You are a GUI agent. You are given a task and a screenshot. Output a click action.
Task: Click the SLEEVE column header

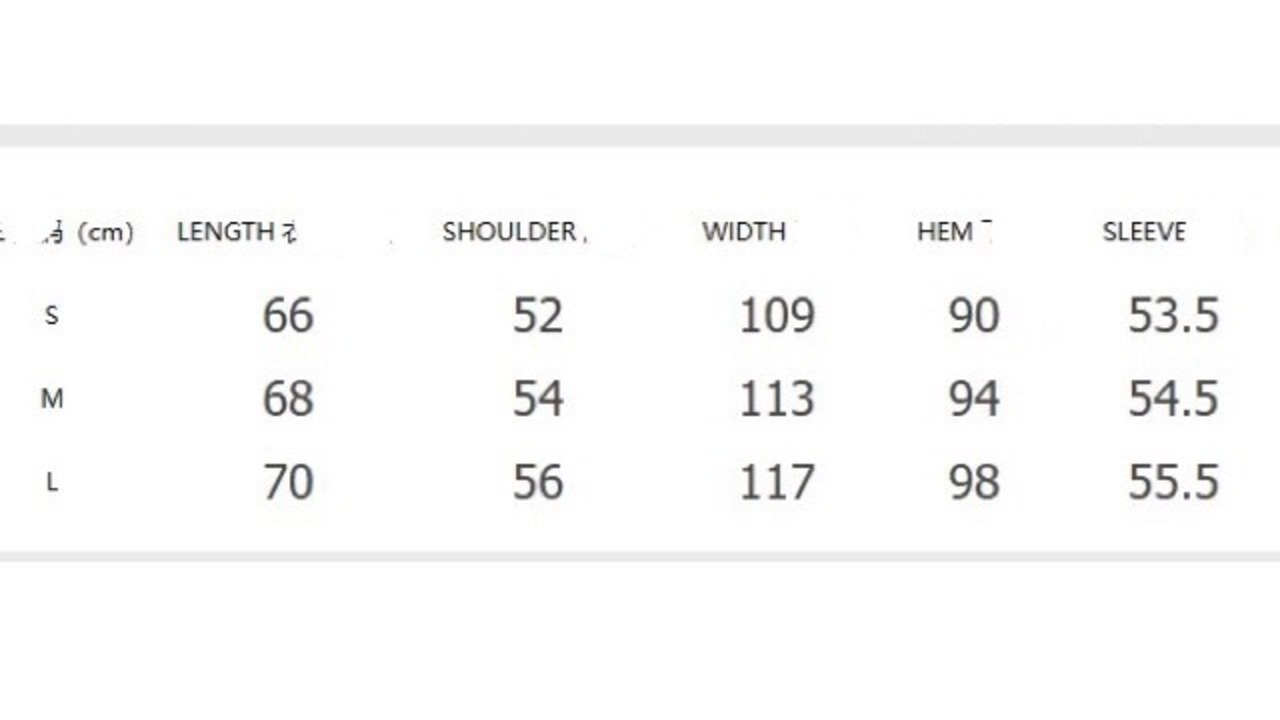1144,232
